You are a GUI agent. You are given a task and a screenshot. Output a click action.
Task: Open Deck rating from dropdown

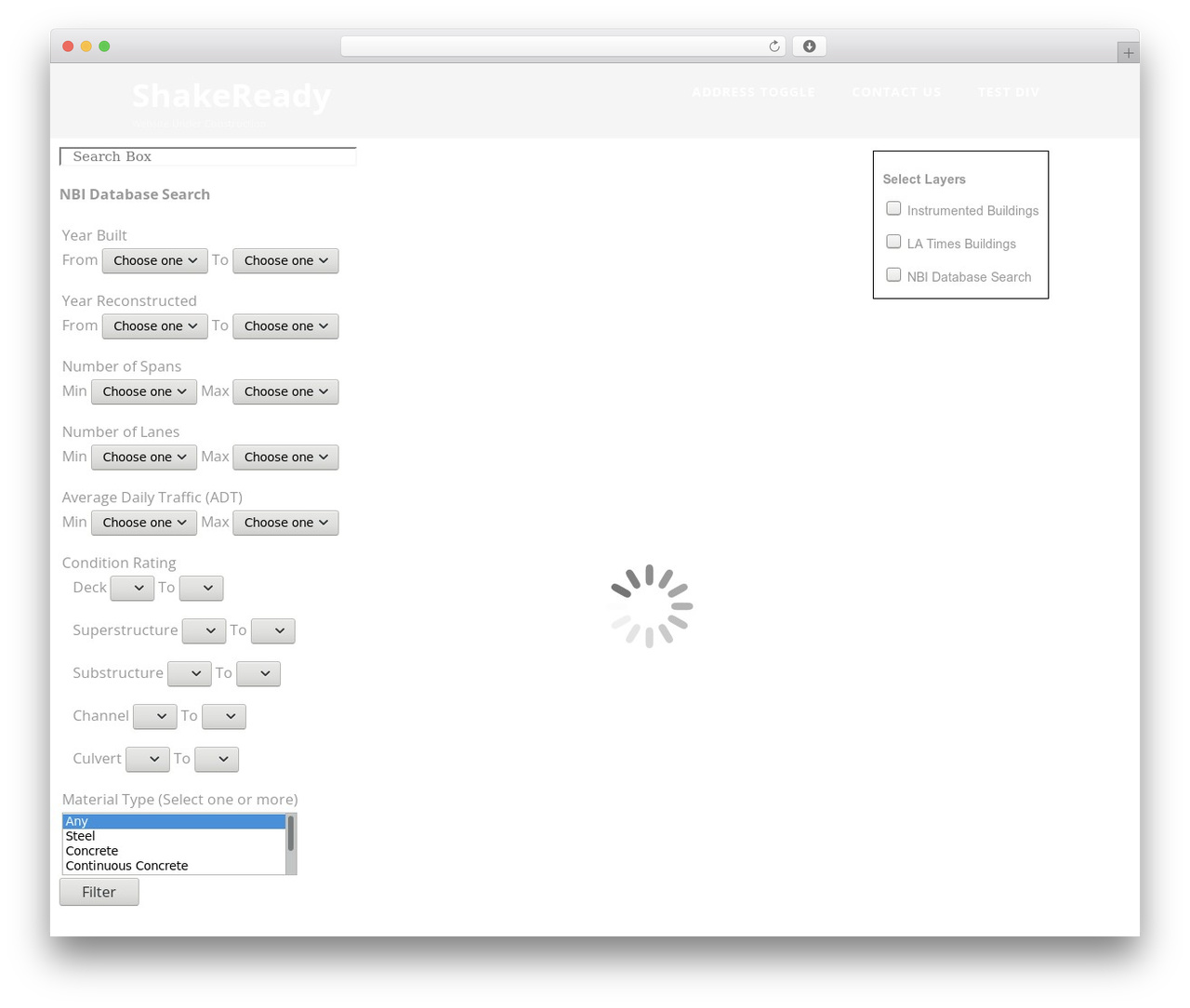click(x=132, y=588)
